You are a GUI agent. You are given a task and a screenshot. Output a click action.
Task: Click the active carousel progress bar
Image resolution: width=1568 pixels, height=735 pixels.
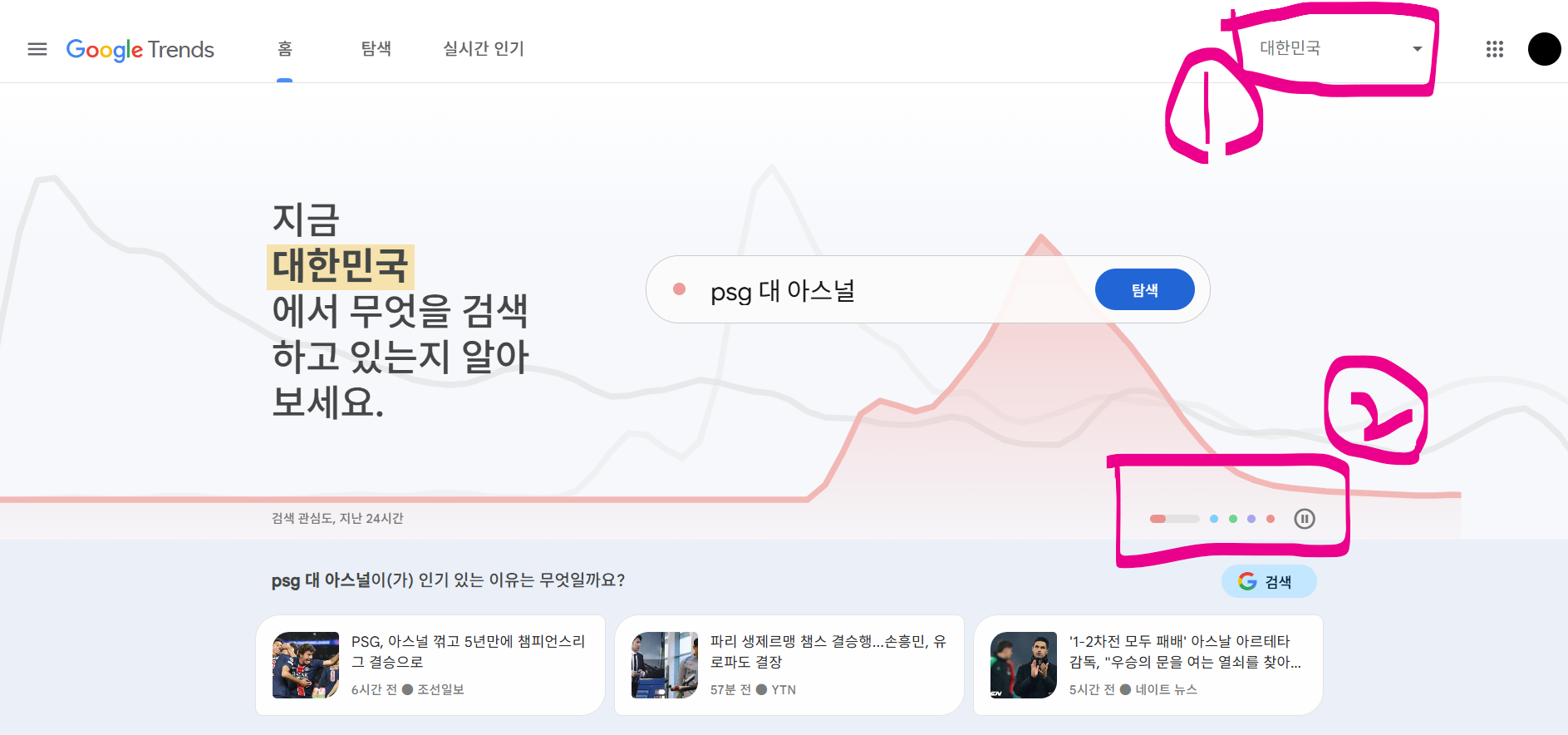click(1175, 519)
